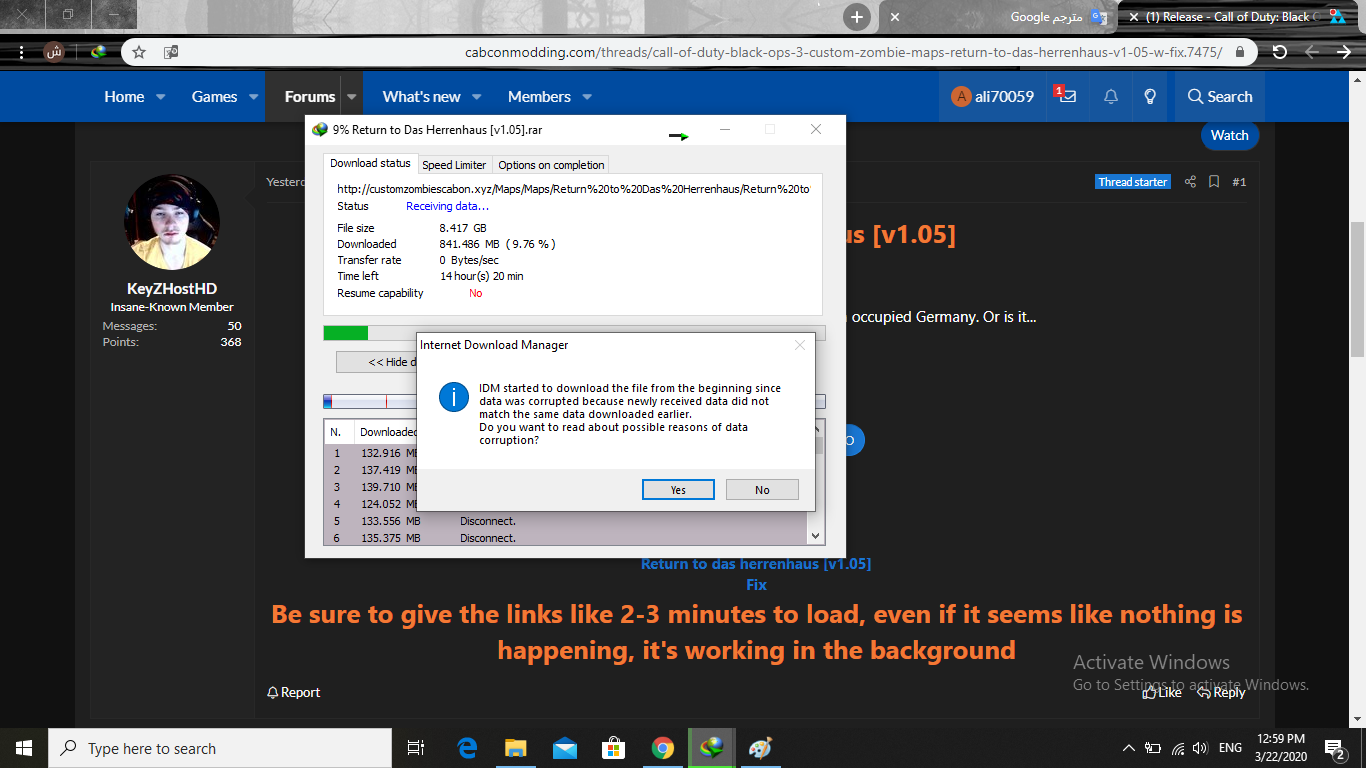The height and width of the screenshot is (768, 1366).
Task: Click the lightbulb style switcher icon
Action: point(1150,97)
